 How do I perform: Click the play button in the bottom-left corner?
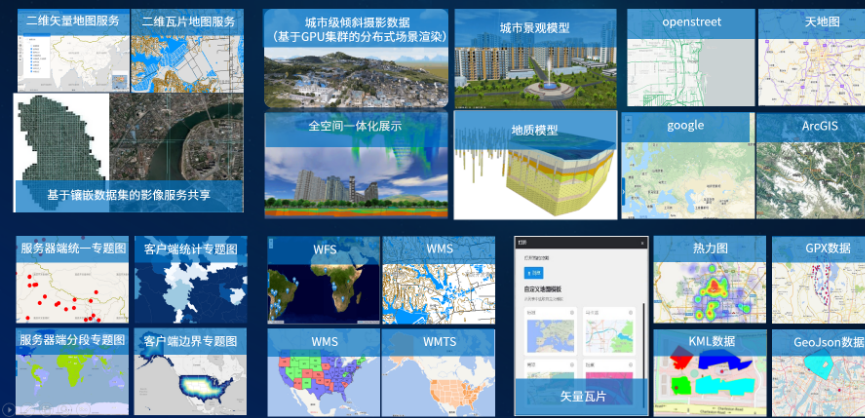point(9,410)
